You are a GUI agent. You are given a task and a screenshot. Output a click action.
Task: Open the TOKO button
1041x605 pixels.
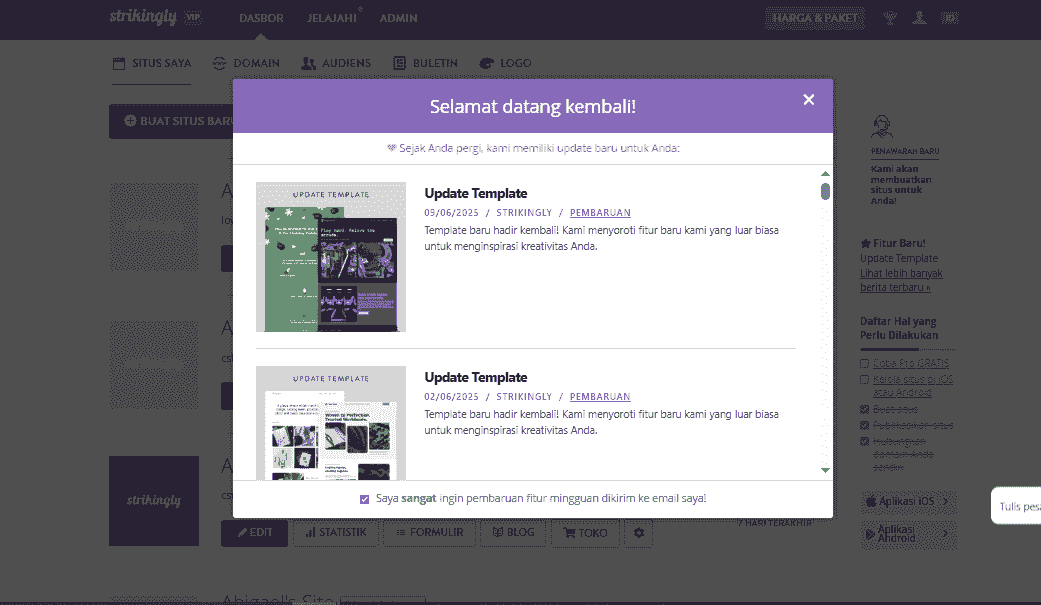[585, 533]
